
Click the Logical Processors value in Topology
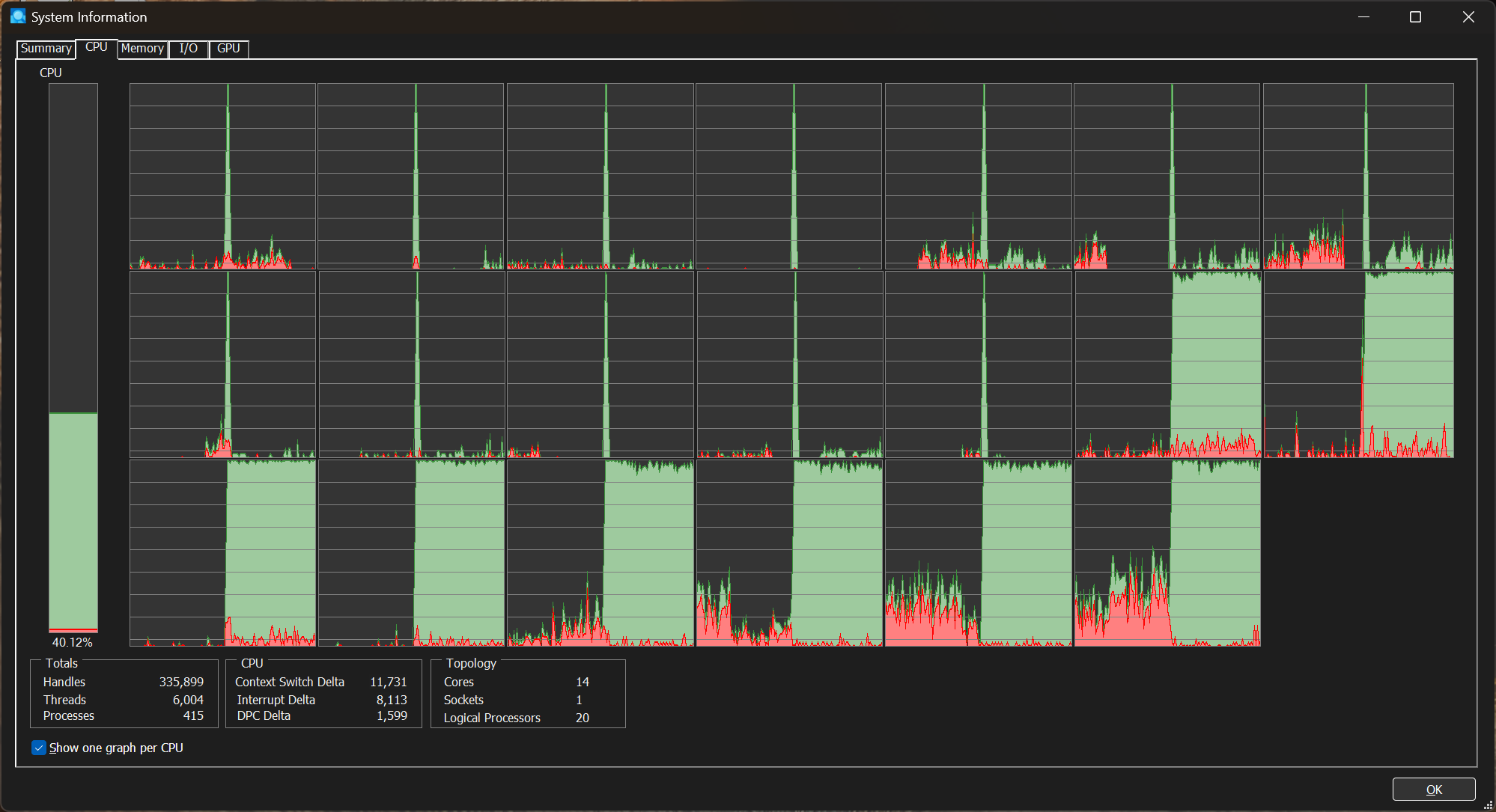583,718
